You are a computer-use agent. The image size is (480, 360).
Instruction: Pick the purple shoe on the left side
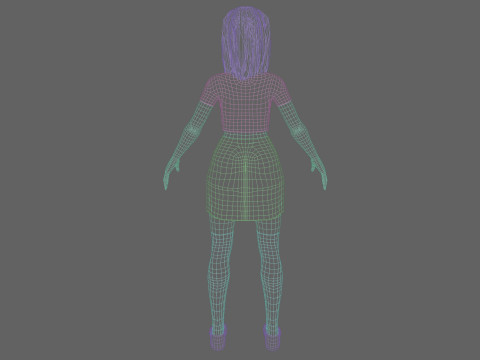pyautogui.click(x=218, y=337)
